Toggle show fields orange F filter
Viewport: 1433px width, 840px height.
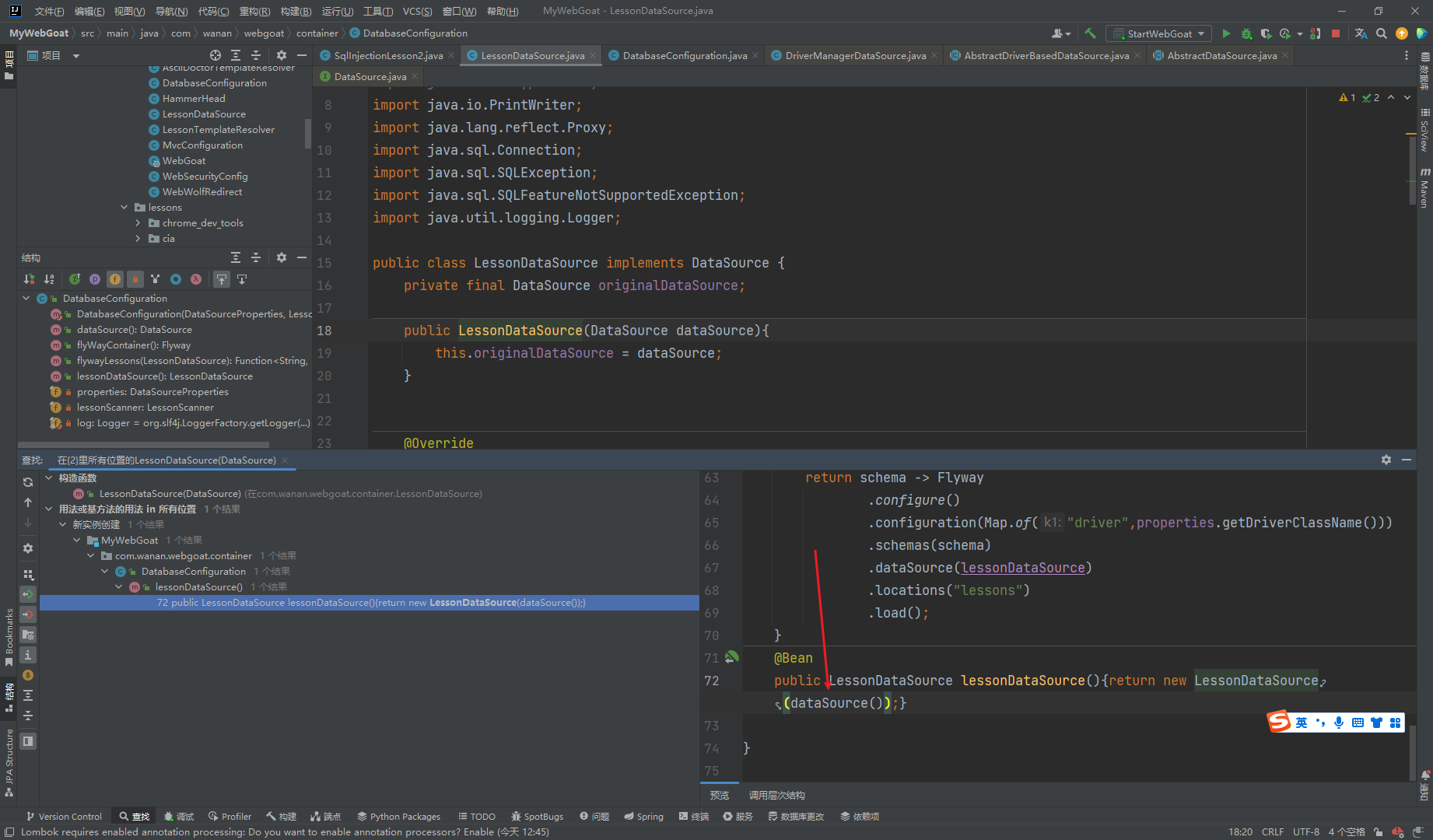pos(115,279)
